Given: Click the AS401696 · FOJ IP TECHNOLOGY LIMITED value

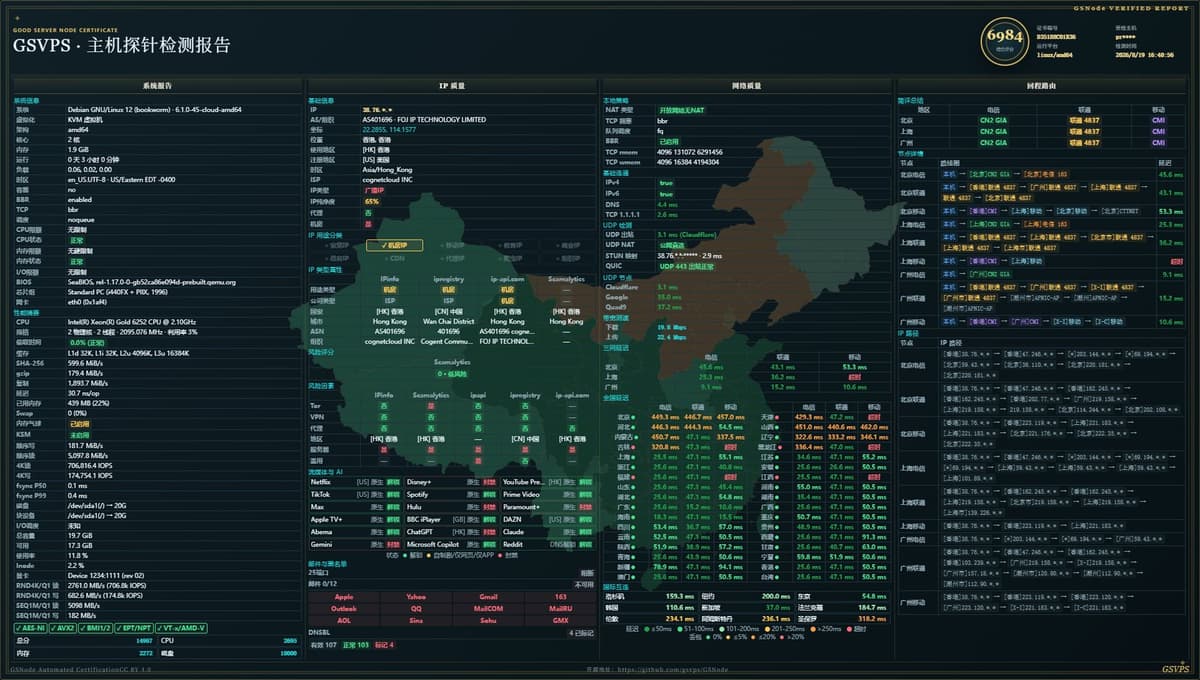Looking at the screenshot, I should pyautogui.click(x=424, y=119).
